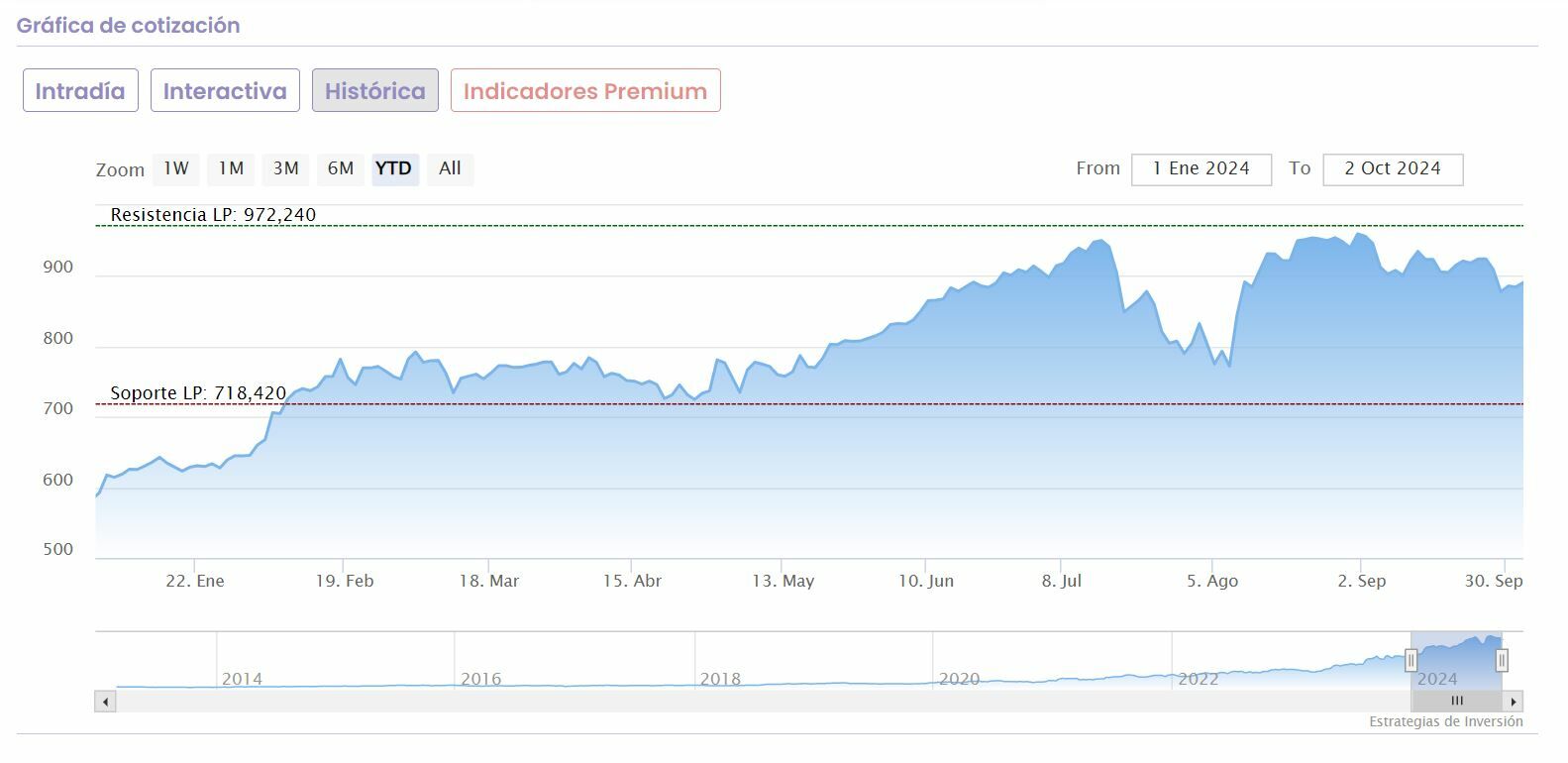Select the YTD zoom button
The width and height of the screenshot is (1568, 763).
tap(394, 168)
